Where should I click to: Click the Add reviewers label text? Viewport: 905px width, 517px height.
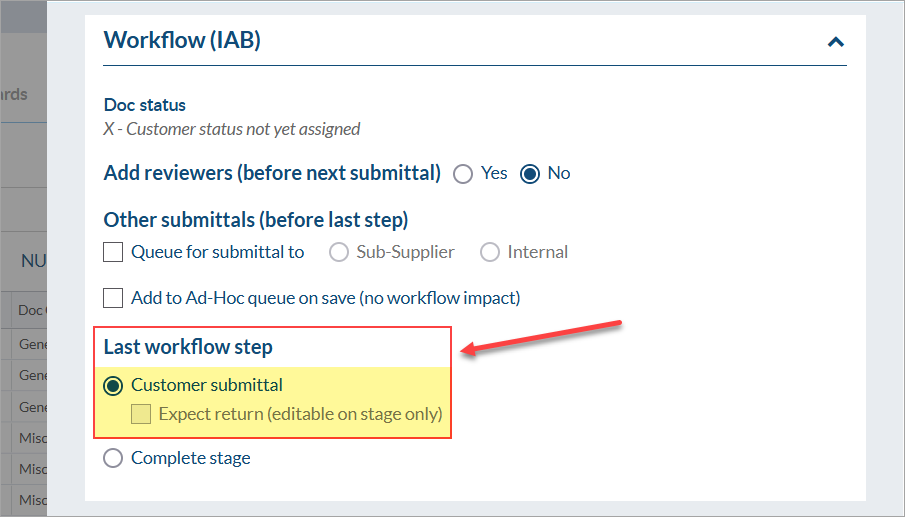point(272,173)
